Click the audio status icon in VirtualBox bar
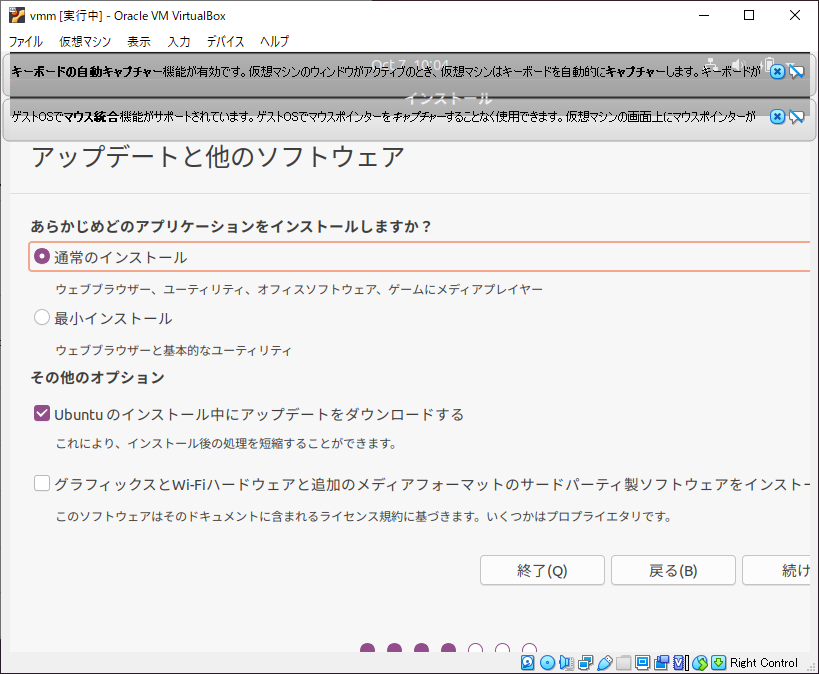 (567, 663)
